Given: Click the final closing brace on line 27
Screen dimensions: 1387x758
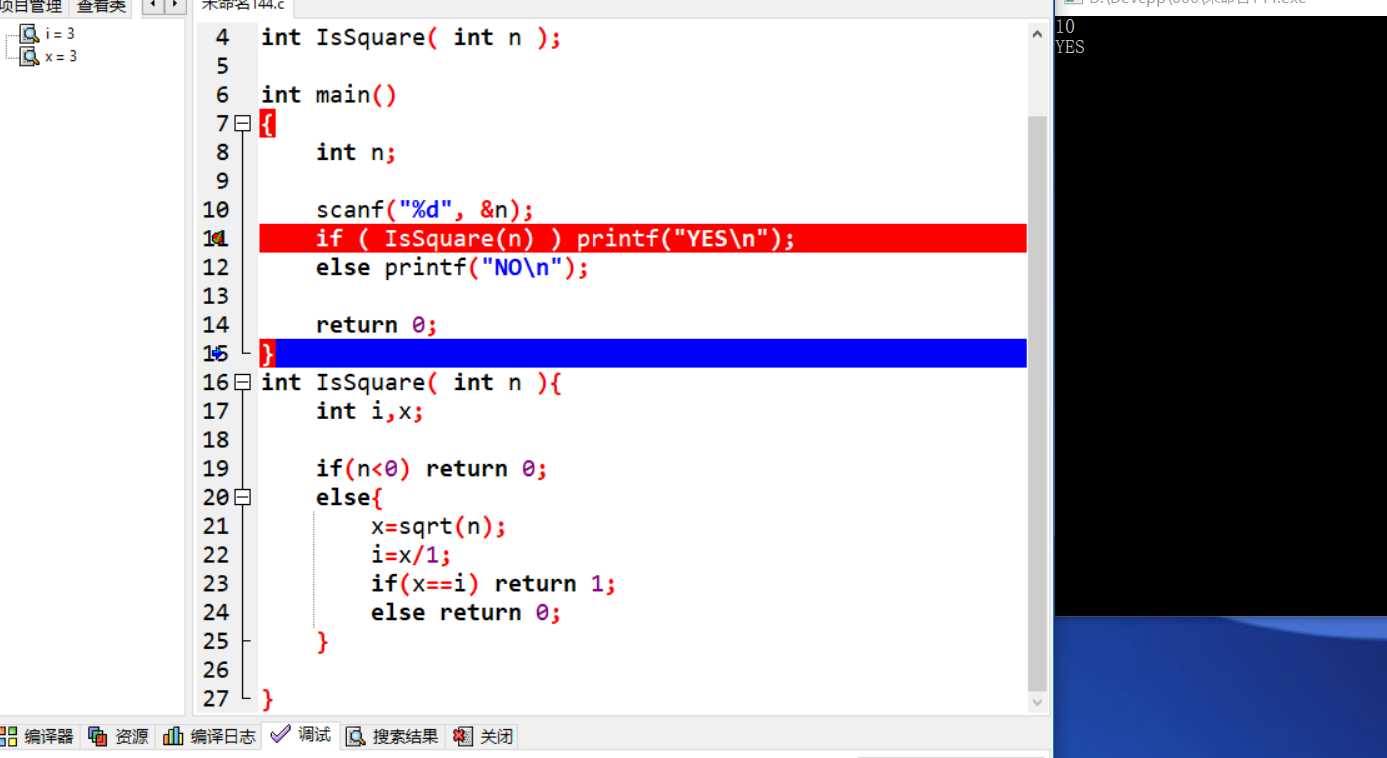Looking at the screenshot, I should click(268, 699).
